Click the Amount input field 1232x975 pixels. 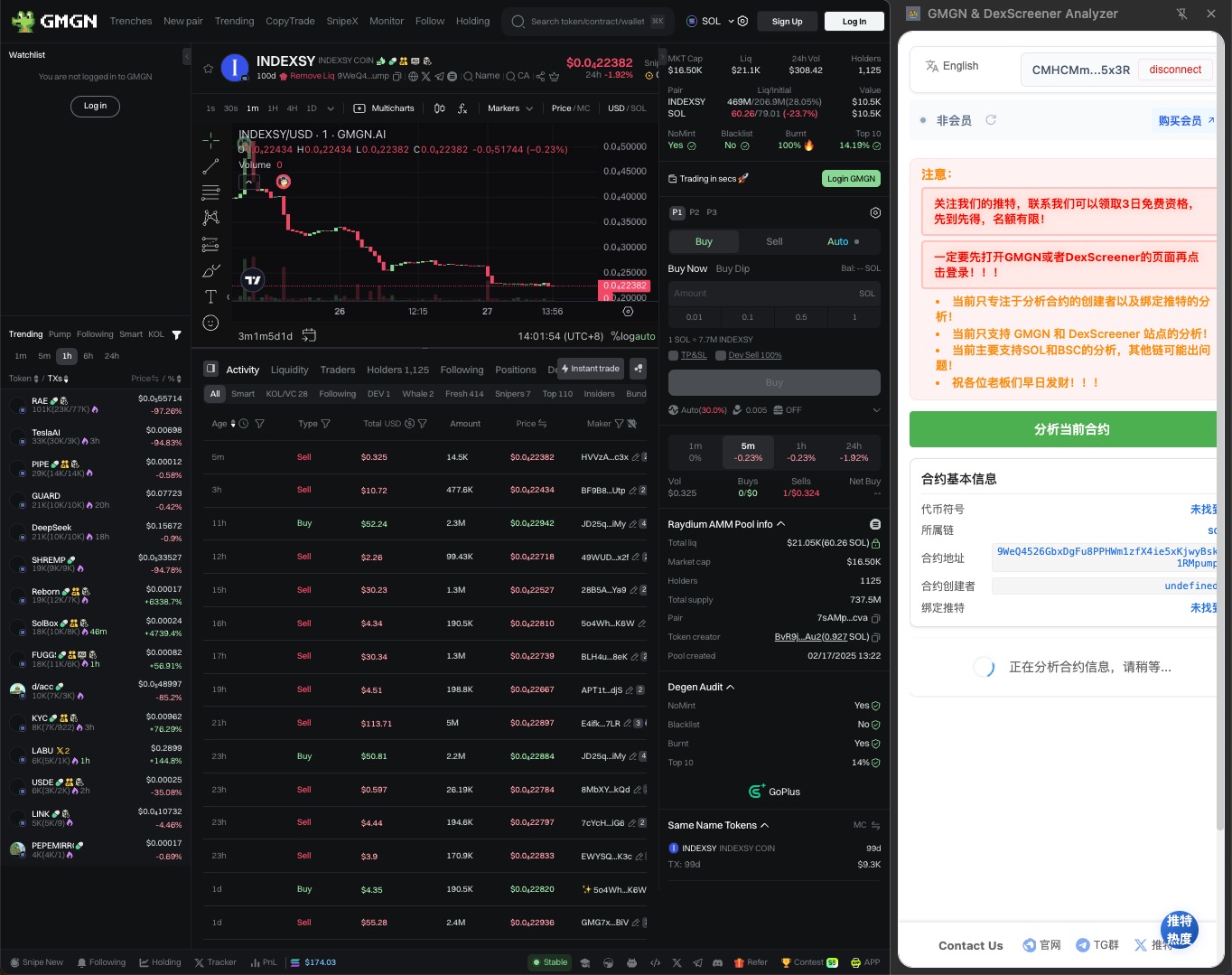pos(759,293)
